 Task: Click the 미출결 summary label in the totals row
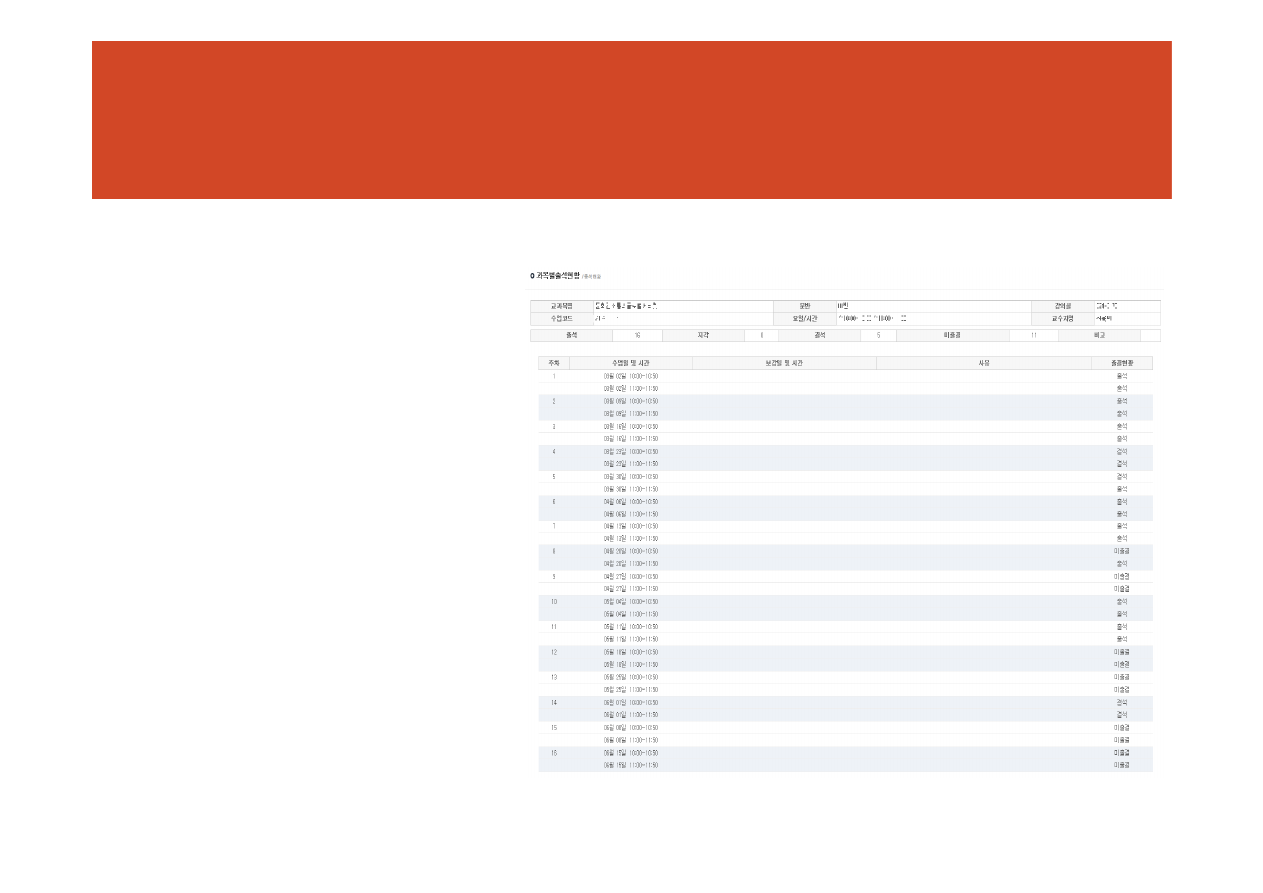coord(952,336)
